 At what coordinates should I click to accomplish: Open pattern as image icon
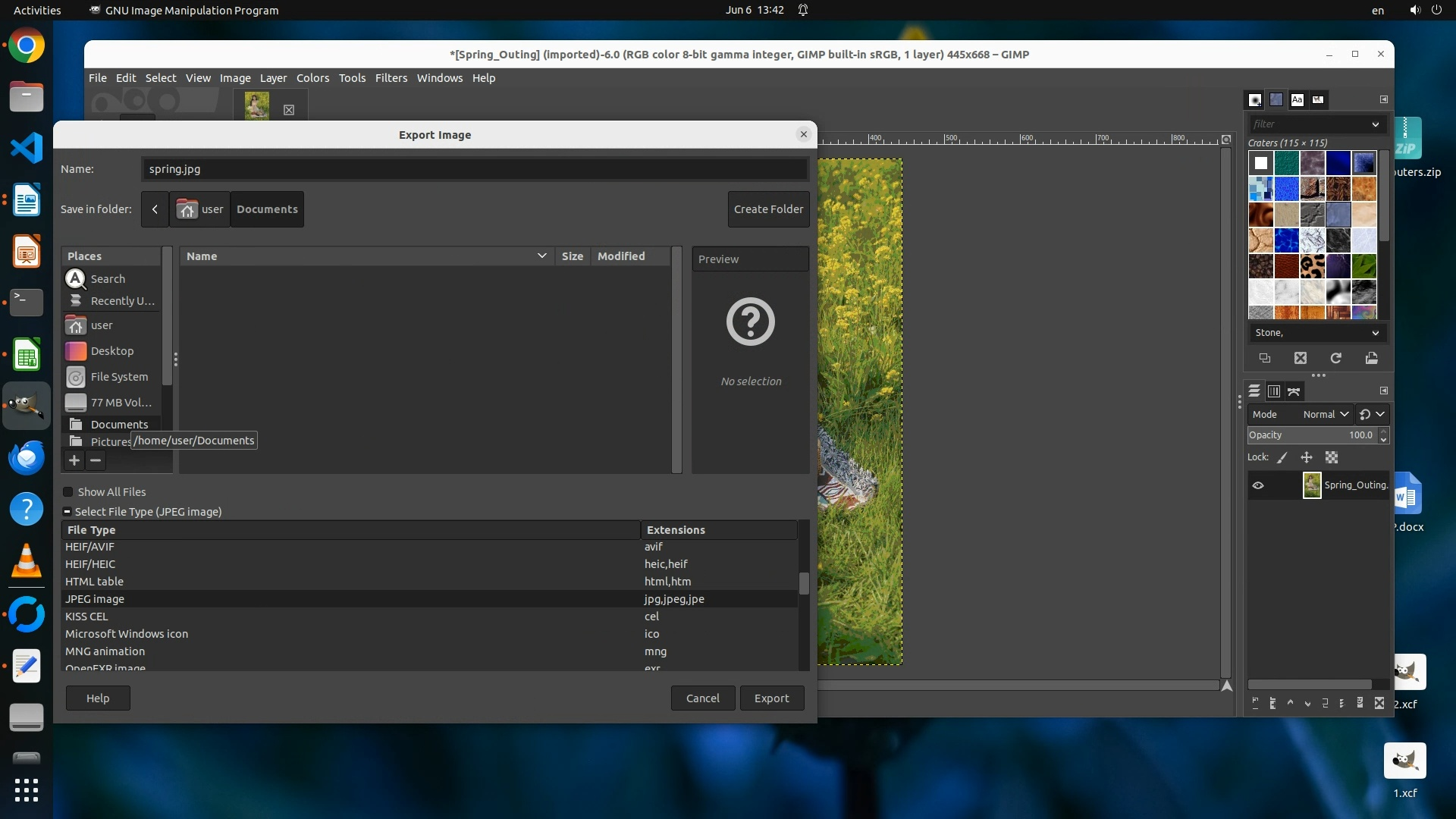click(1372, 358)
